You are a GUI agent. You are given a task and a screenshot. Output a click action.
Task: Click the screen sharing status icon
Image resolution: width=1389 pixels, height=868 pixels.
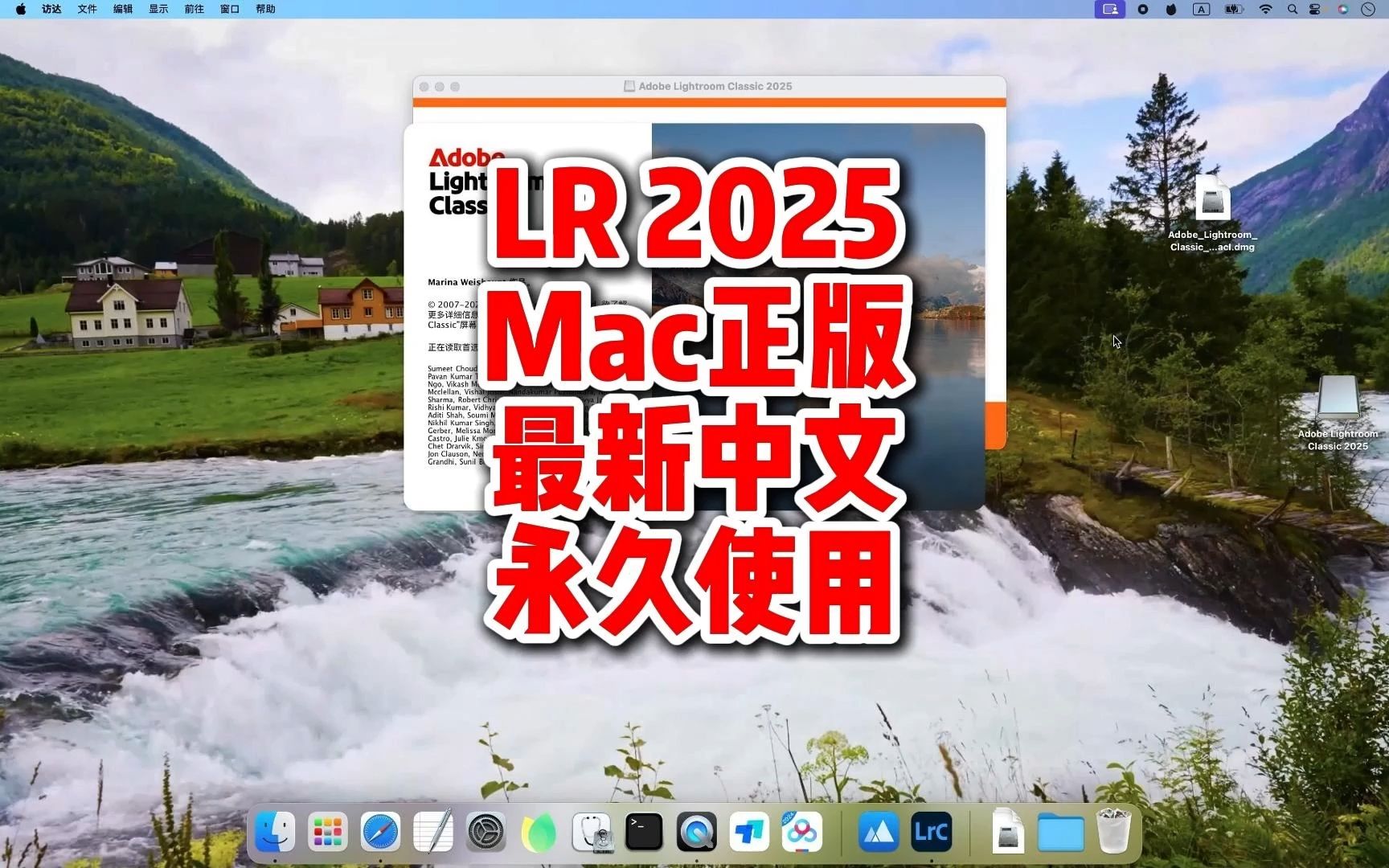1110,9
